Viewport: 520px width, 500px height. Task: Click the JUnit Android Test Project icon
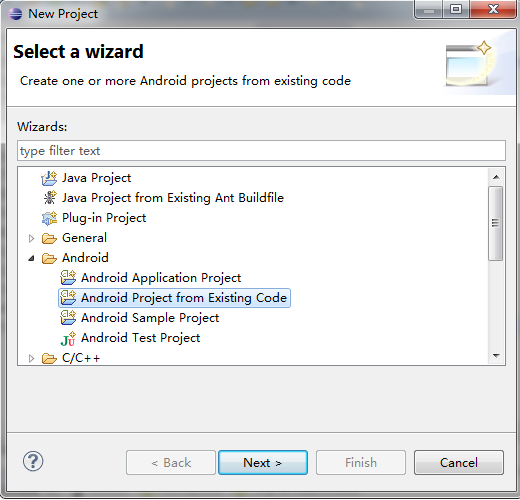pyautogui.click(x=68, y=338)
